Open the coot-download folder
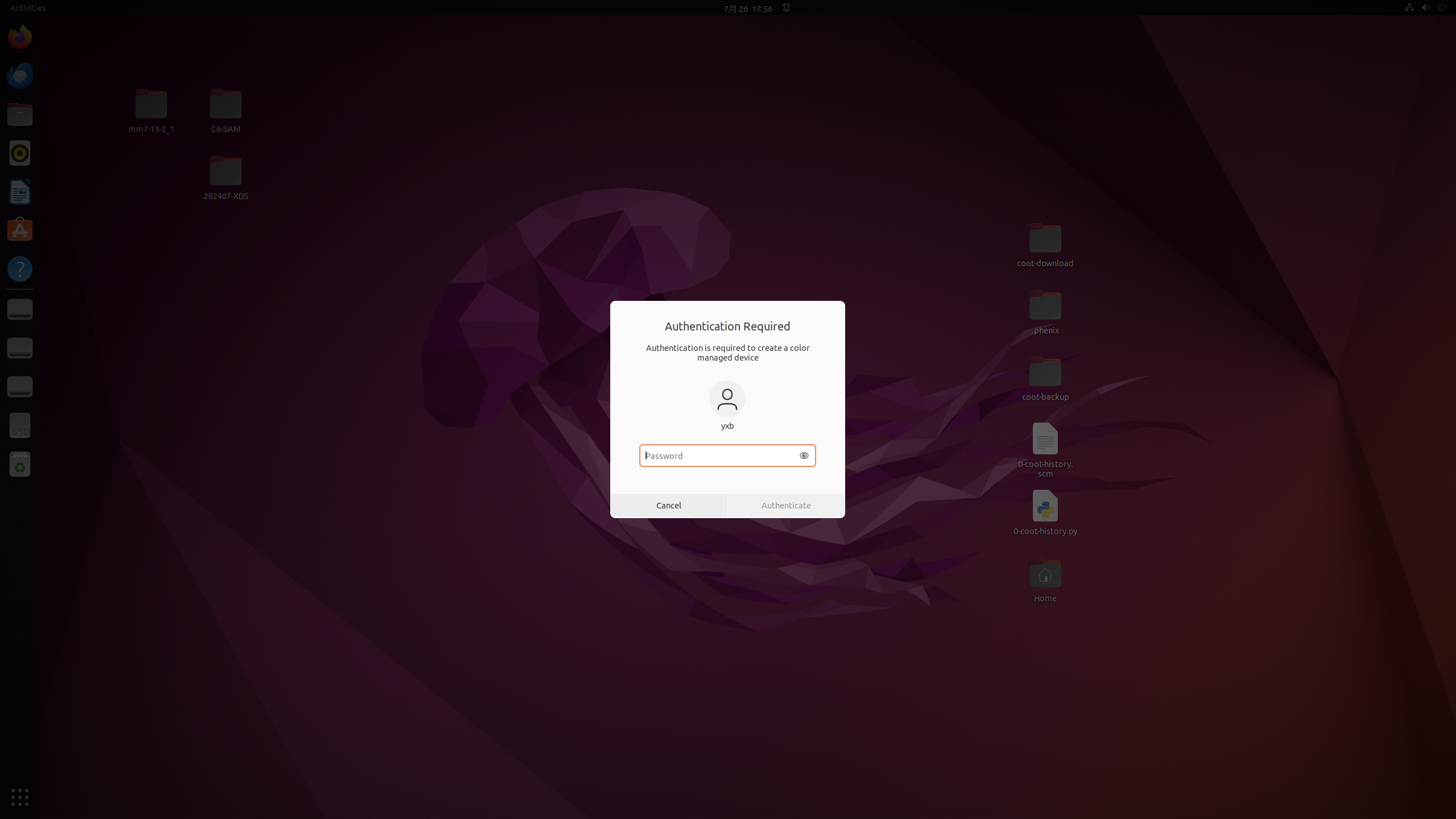The height and width of the screenshot is (819, 1456). [x=1045, y=239]
